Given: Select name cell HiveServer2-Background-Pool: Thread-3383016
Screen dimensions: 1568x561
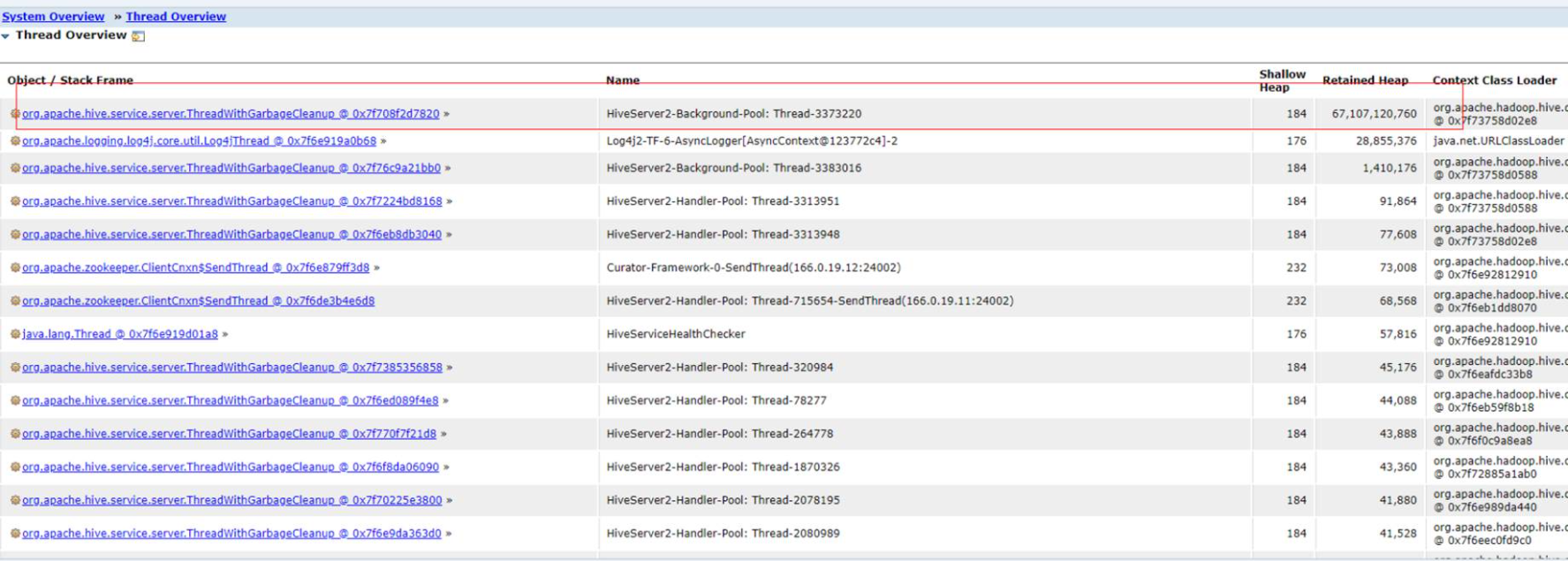Looking at the screenshot, I should [734, 168].
